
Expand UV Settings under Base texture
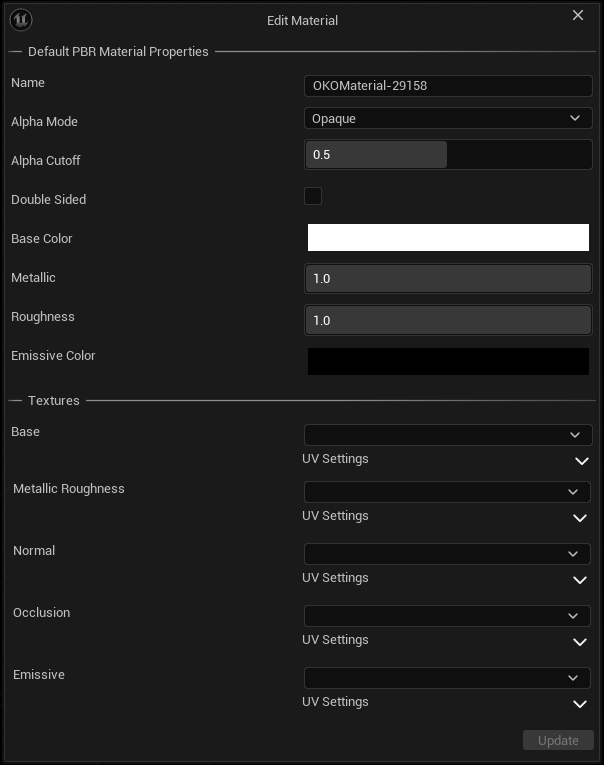(x=582, y=461)
